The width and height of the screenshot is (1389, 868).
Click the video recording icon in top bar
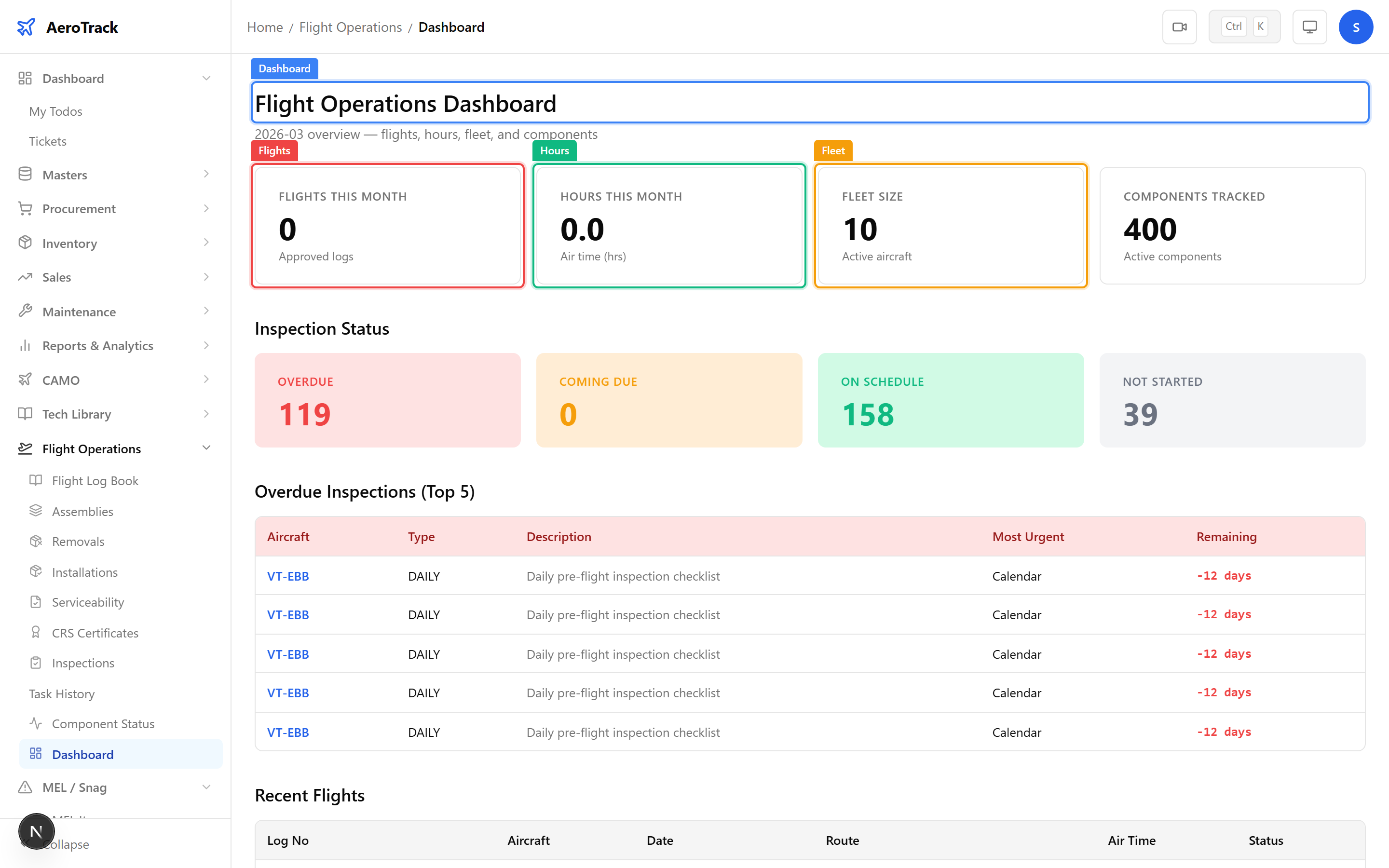point(1180,27)
